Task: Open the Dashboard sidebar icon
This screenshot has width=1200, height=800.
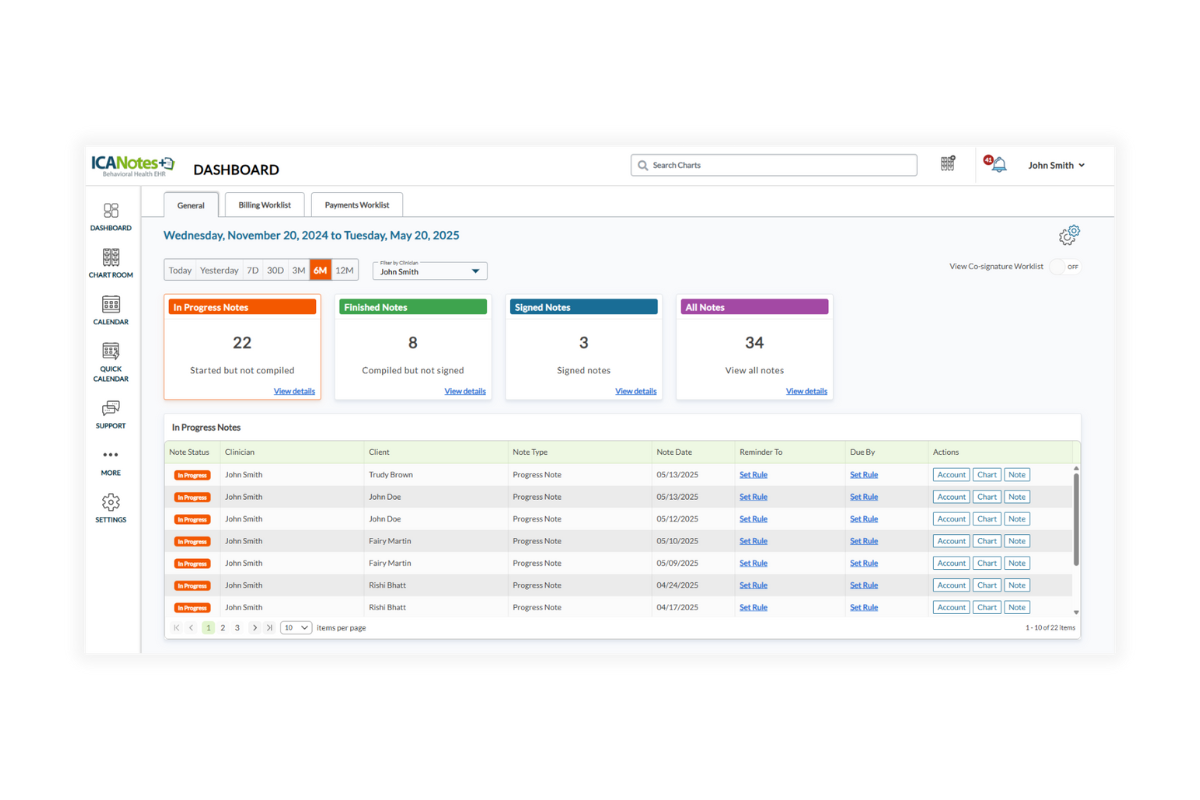Action: pyautogui.click(x=111, y=211)
